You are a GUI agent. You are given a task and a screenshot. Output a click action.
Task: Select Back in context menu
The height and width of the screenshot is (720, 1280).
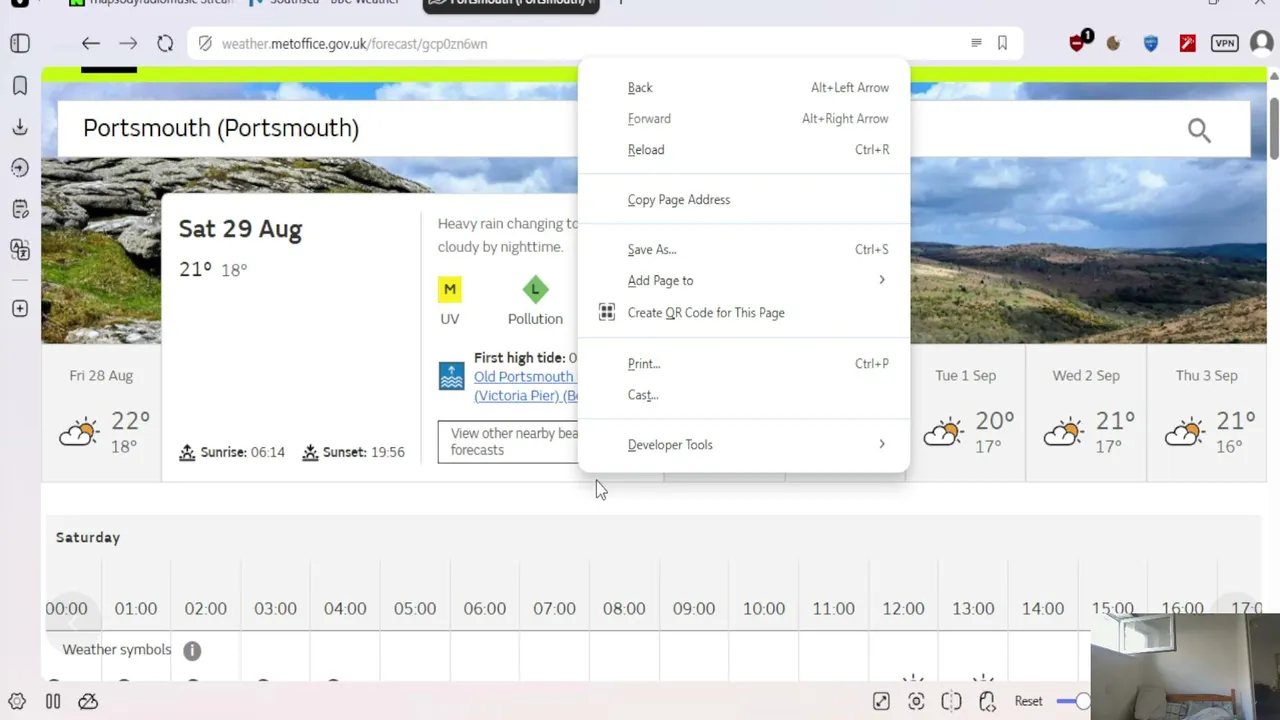coord(744,88)
